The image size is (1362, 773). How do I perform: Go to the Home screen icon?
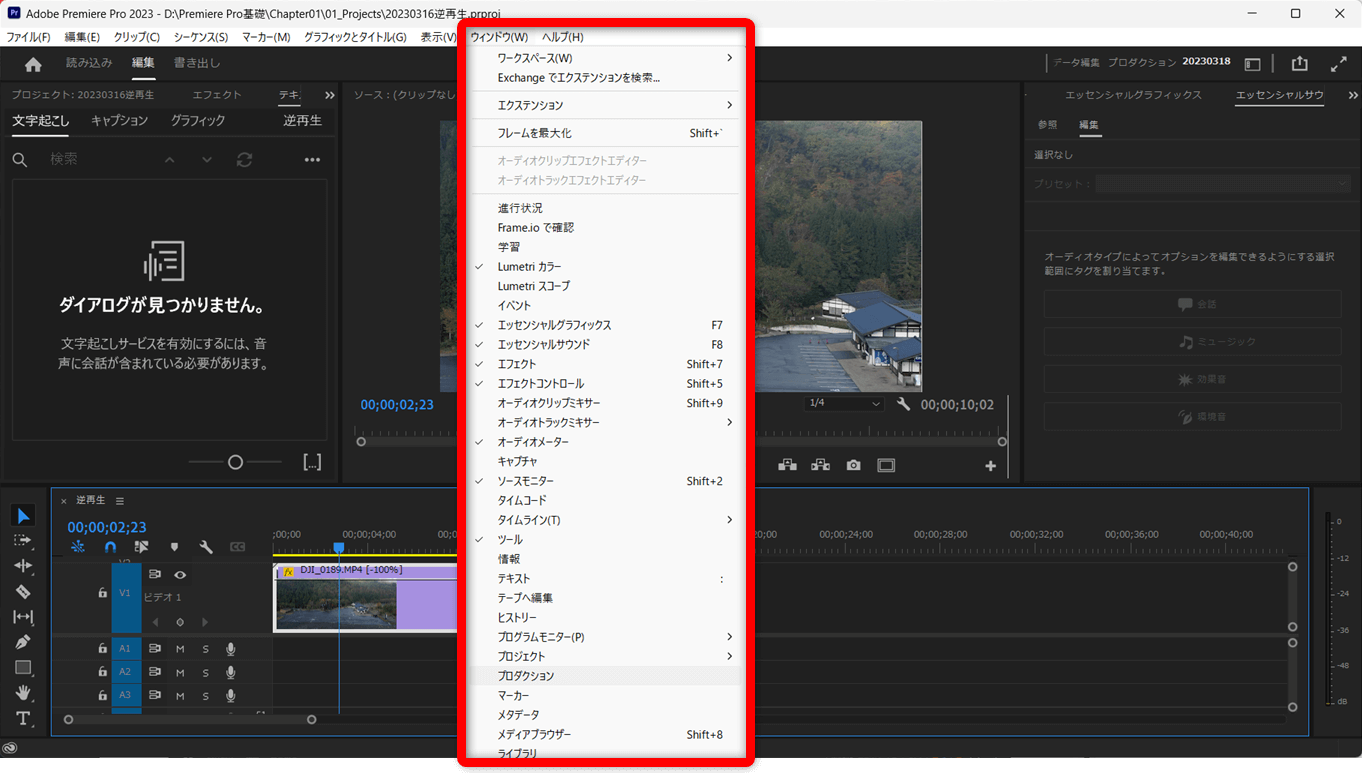pos(33,64)
